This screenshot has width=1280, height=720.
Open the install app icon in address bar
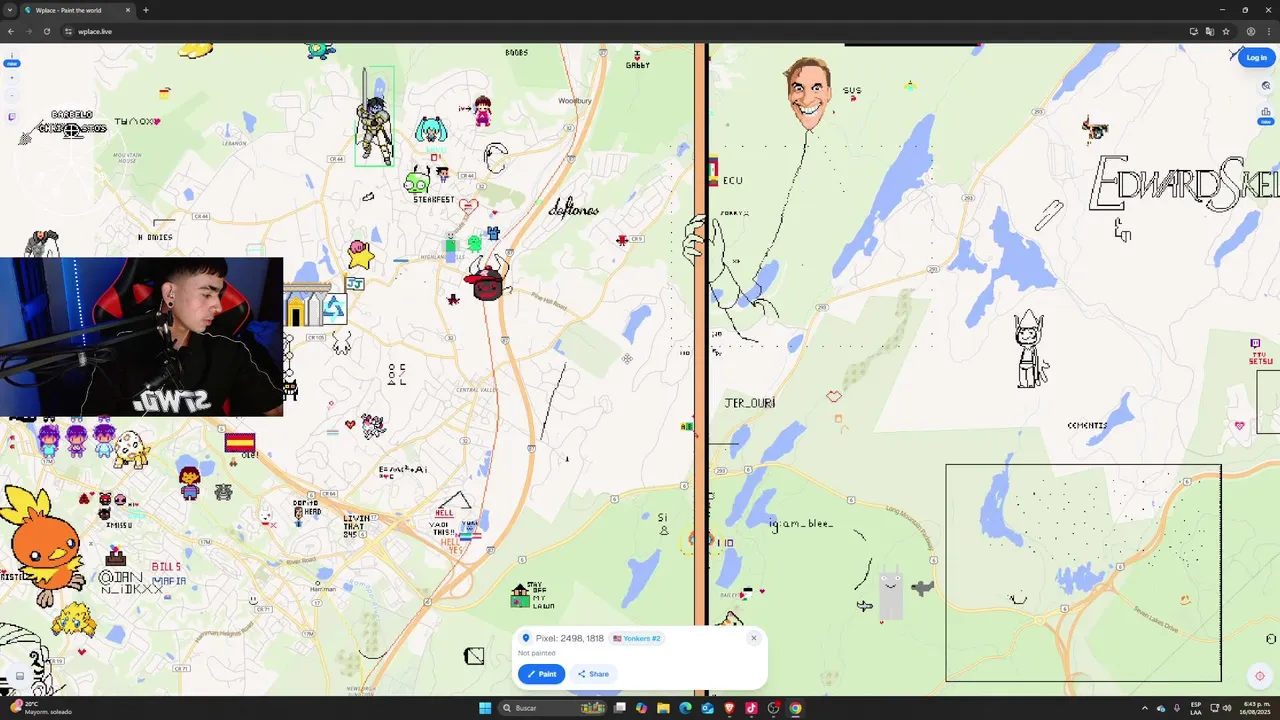pos(1194,31)
